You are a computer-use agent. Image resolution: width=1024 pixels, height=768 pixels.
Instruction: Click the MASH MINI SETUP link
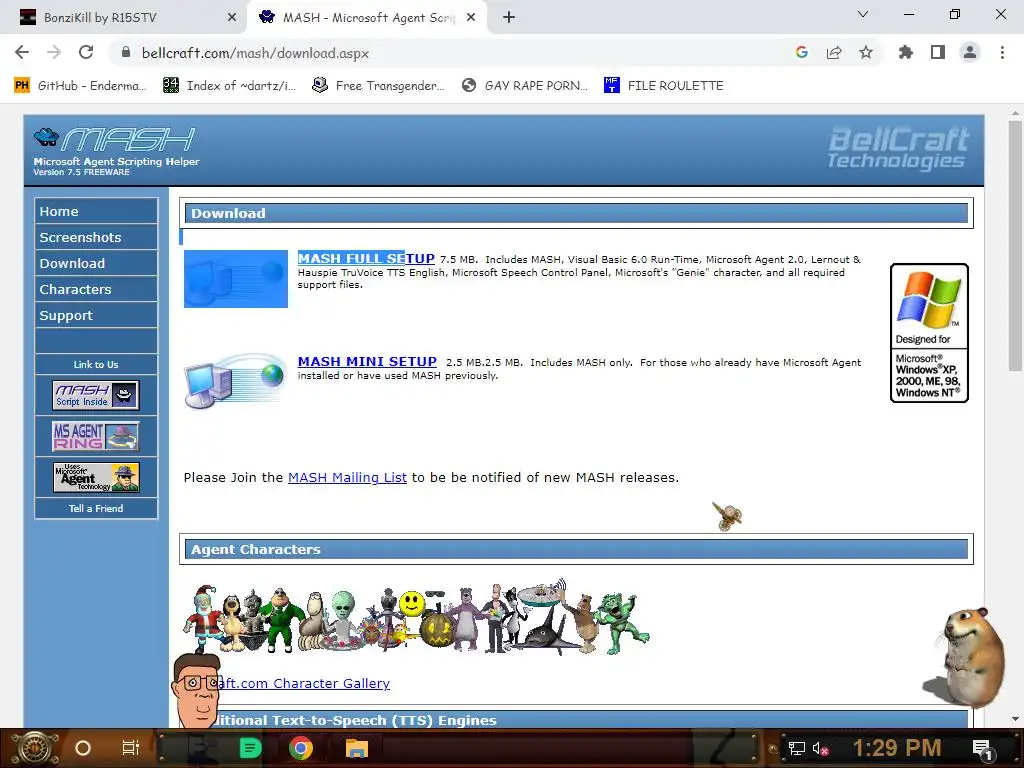tap(367, 361)
